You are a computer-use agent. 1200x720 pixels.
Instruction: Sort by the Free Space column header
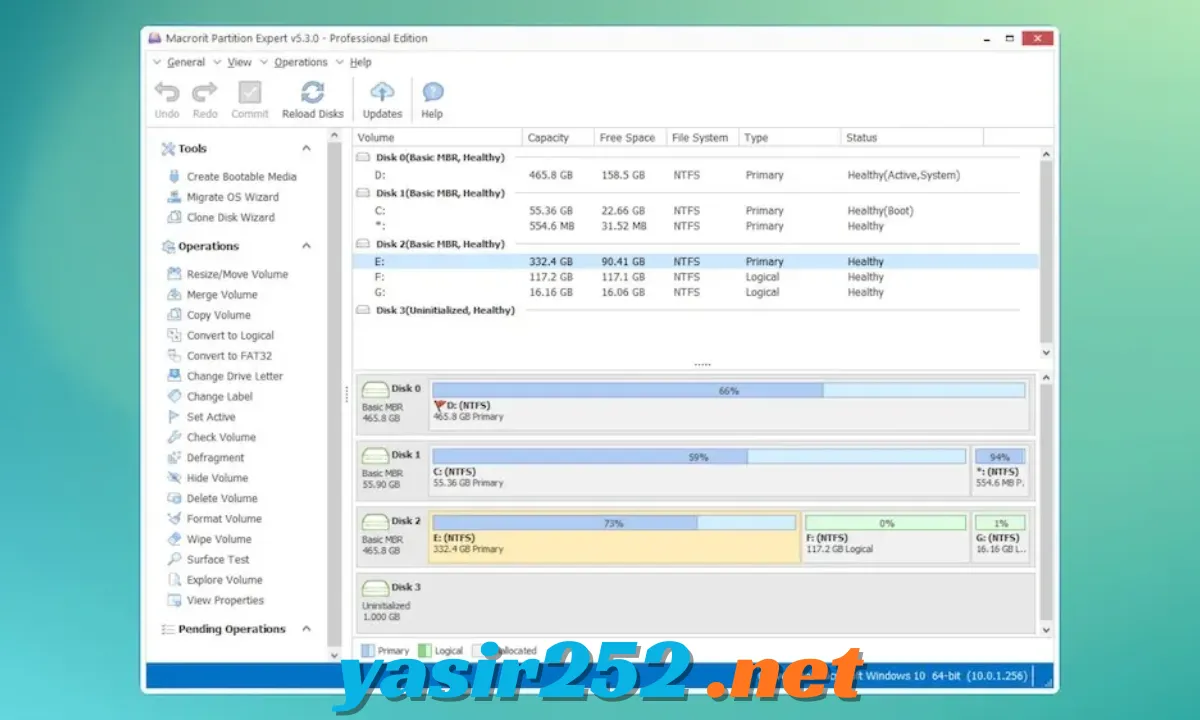point(630,137)
